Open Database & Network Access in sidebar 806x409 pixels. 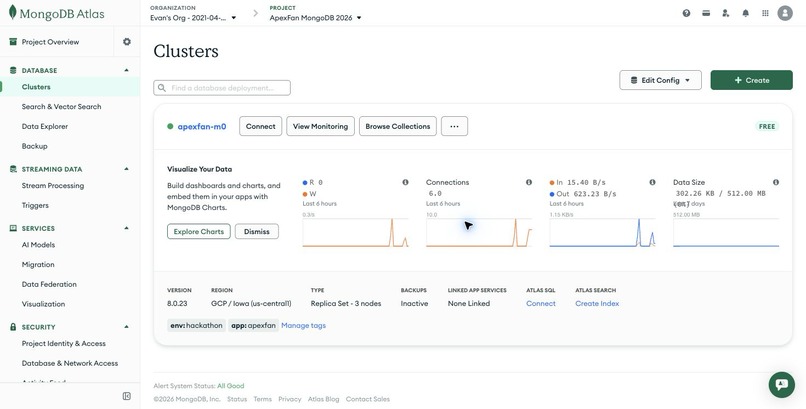pos(70,363)
